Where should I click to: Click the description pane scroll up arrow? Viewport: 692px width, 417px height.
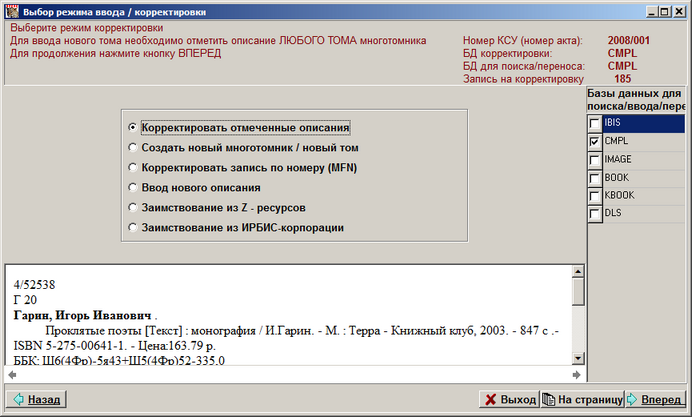coord(578,271)
